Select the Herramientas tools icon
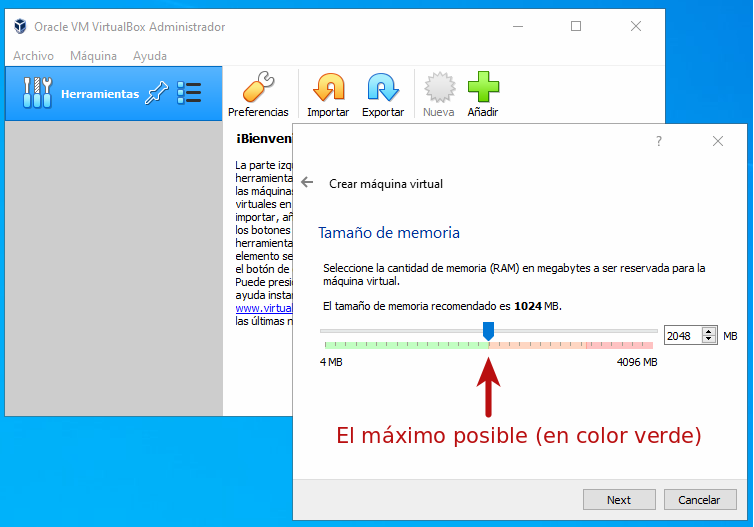 tap(37, 93)
